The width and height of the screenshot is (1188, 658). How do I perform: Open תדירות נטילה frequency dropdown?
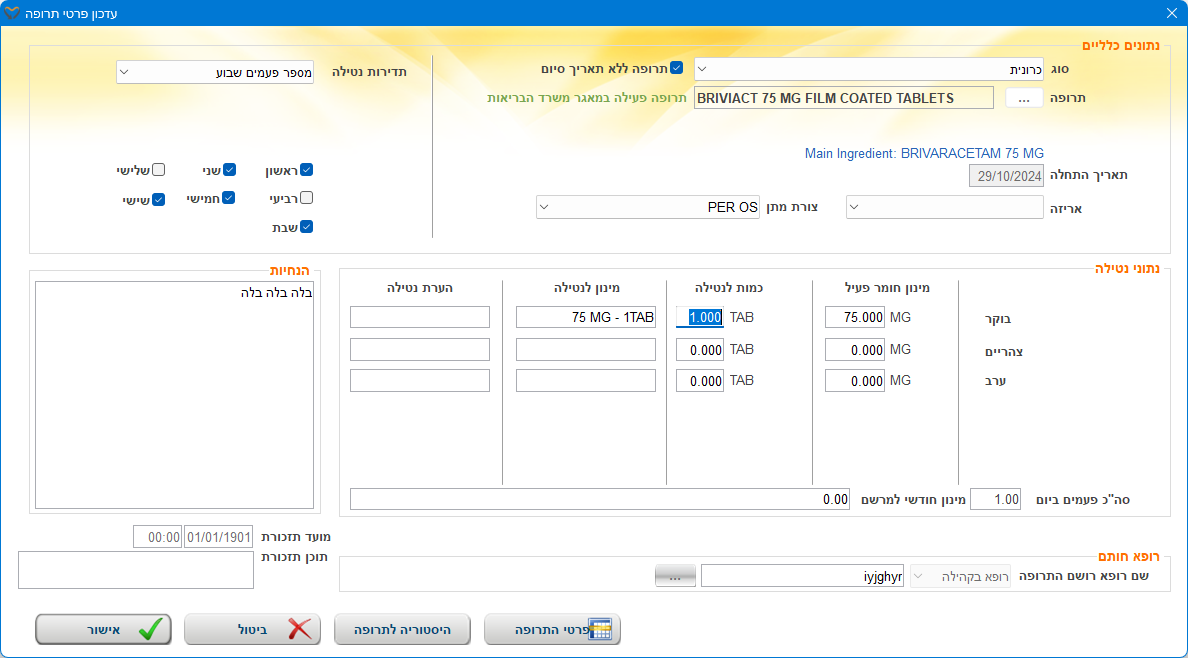(214, 72)
